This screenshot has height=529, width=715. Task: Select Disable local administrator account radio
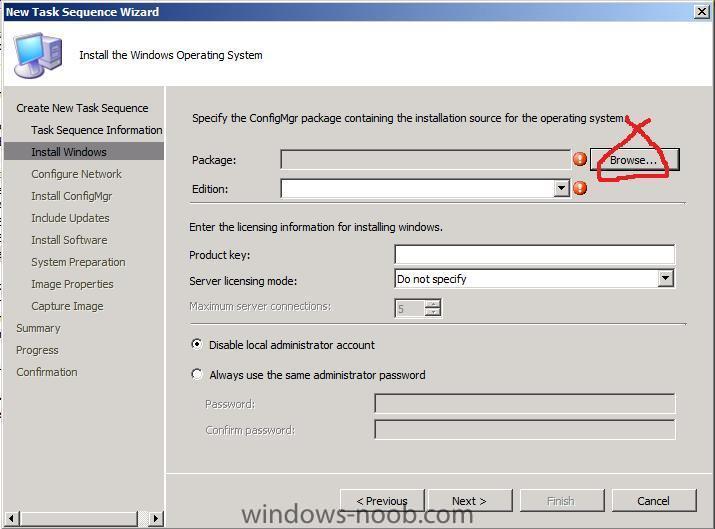coord(197,345)
